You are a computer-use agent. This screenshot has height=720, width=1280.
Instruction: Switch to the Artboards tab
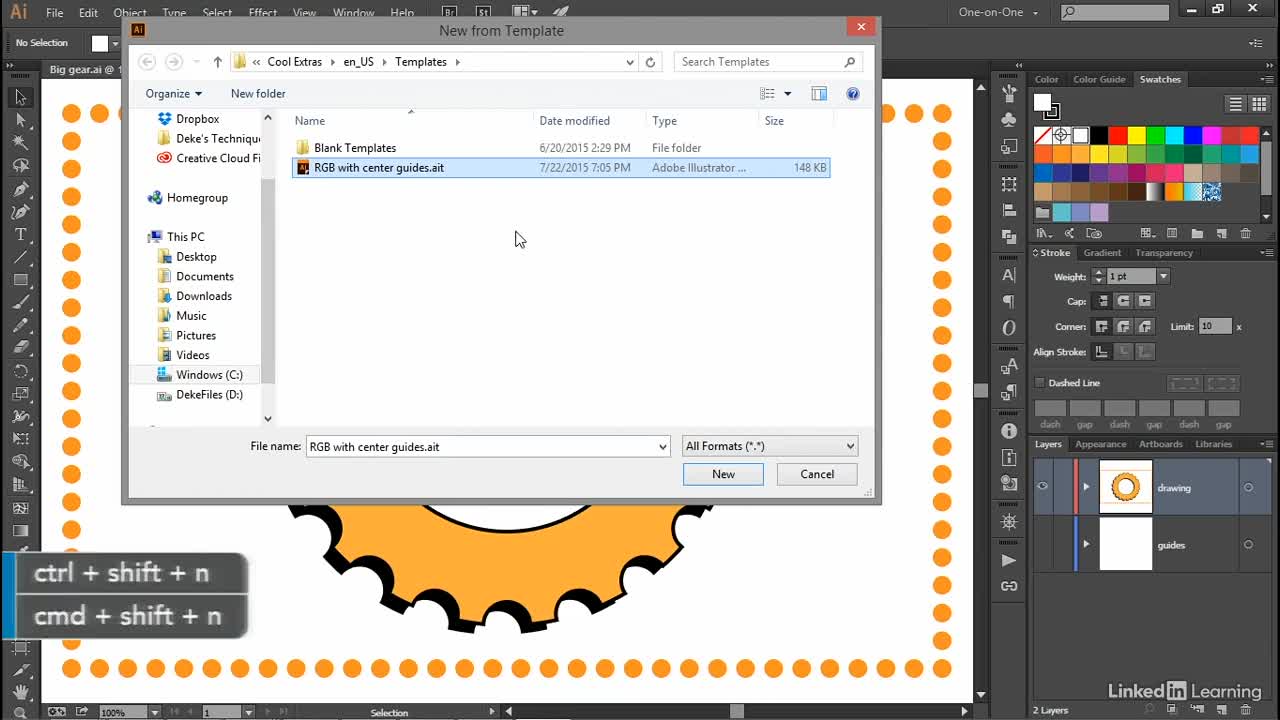pyautogui.click(x=1160, y=444)
